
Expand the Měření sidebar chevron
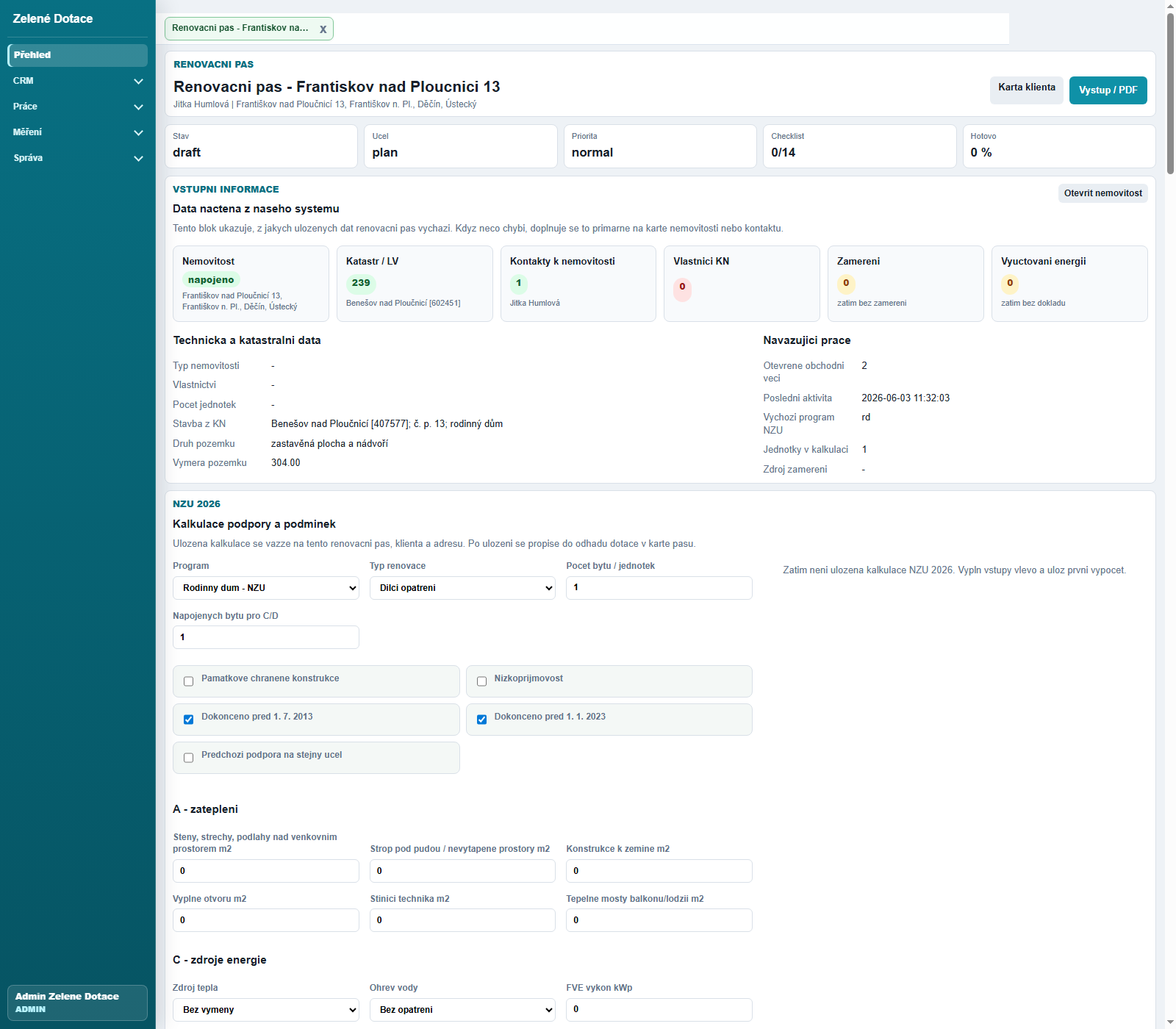(138, 132)
